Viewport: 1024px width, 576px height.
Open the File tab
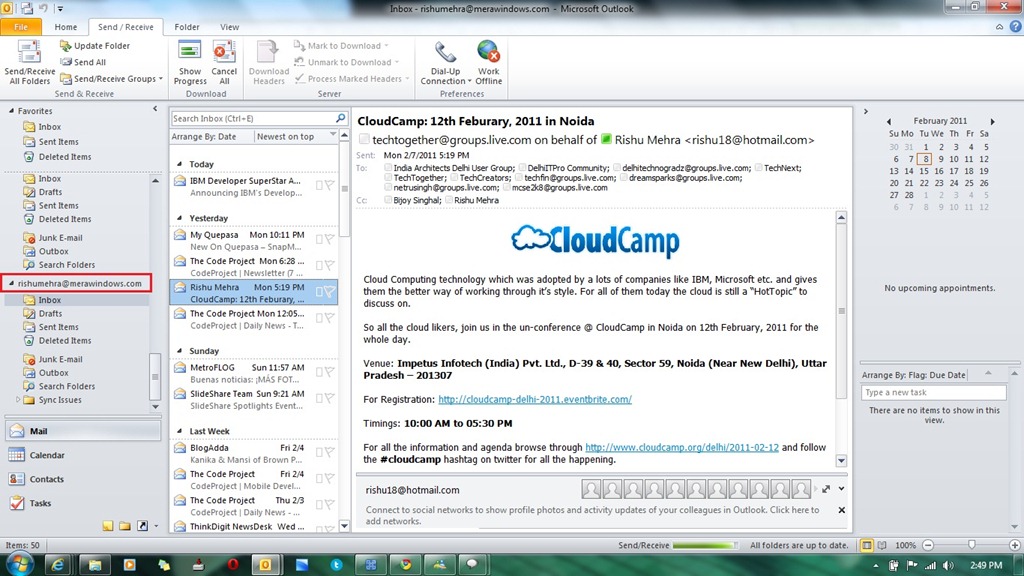point(21,27)
